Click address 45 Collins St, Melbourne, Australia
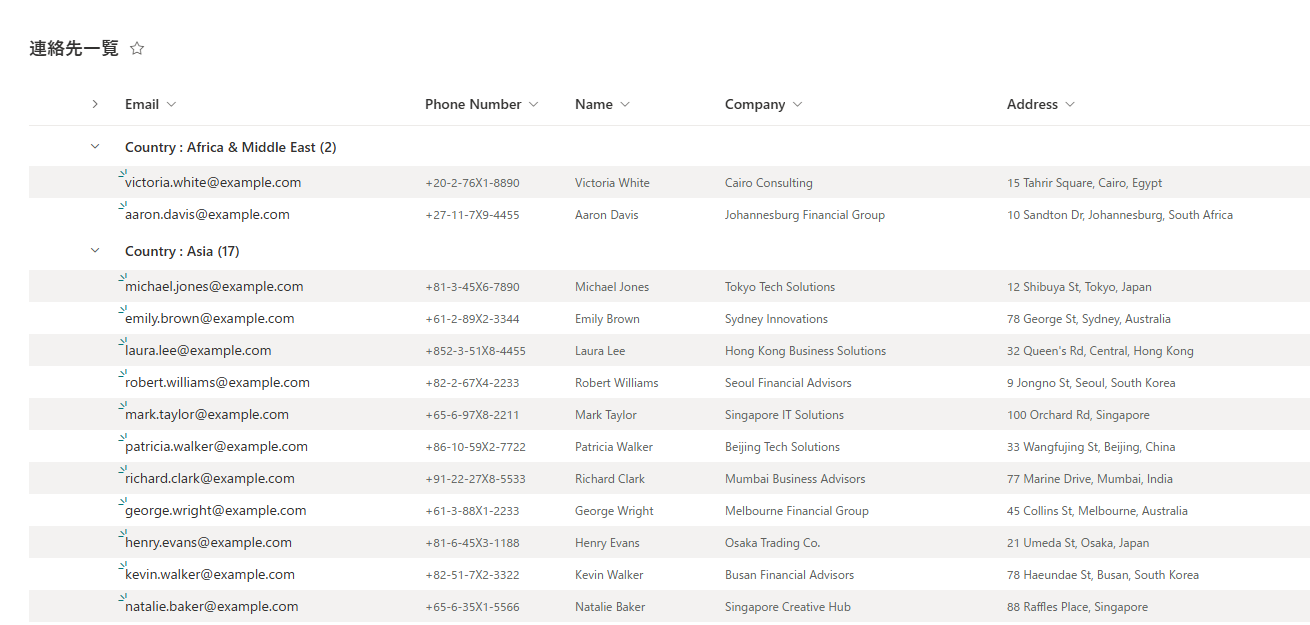The image size is (1310, 625). (x=1097, y=511)
